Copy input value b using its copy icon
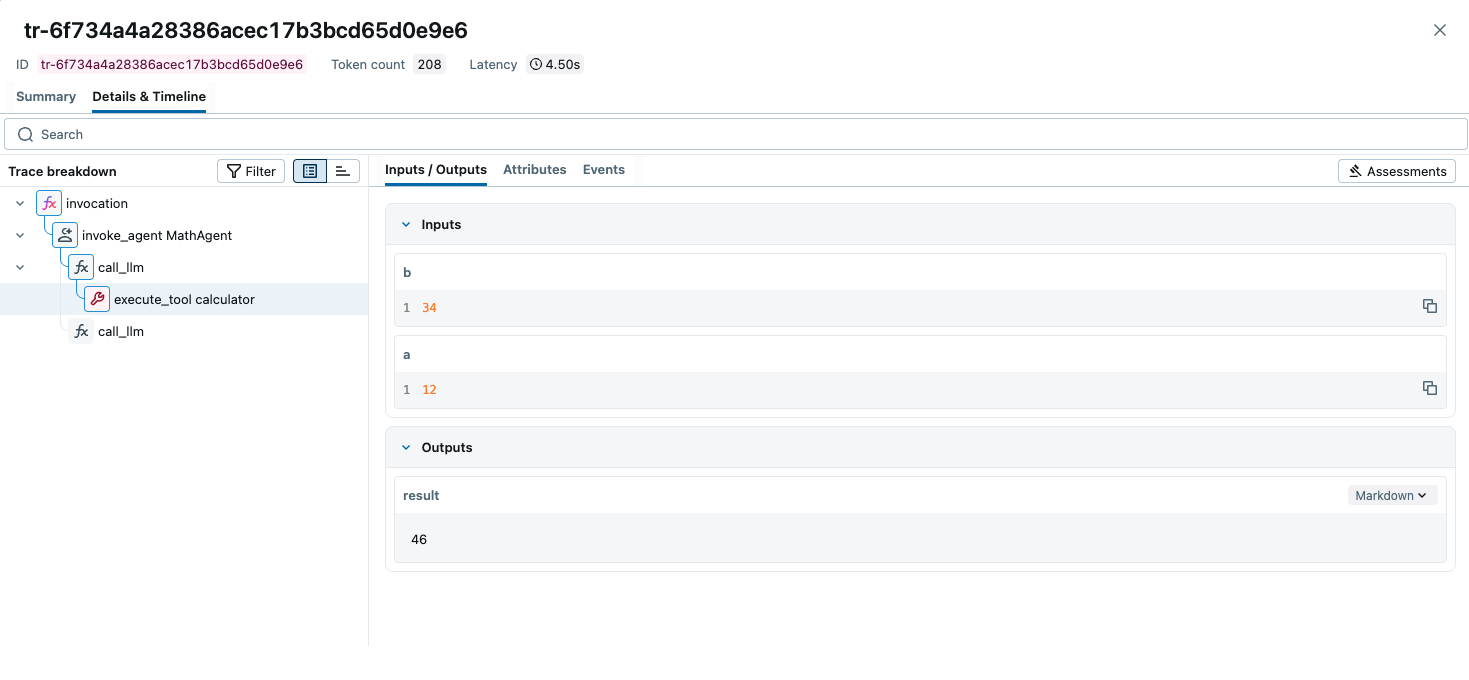1469x680 pixels. point(1429,306)
